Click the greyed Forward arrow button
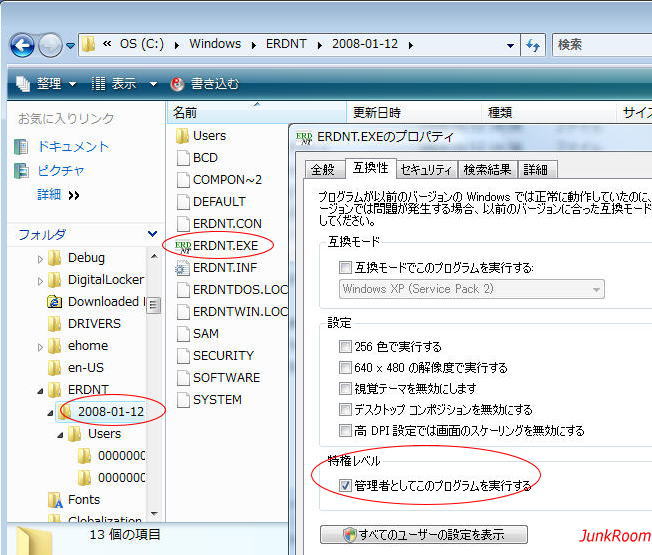Screen dimensions: 652x555 (x=50, y=45)
